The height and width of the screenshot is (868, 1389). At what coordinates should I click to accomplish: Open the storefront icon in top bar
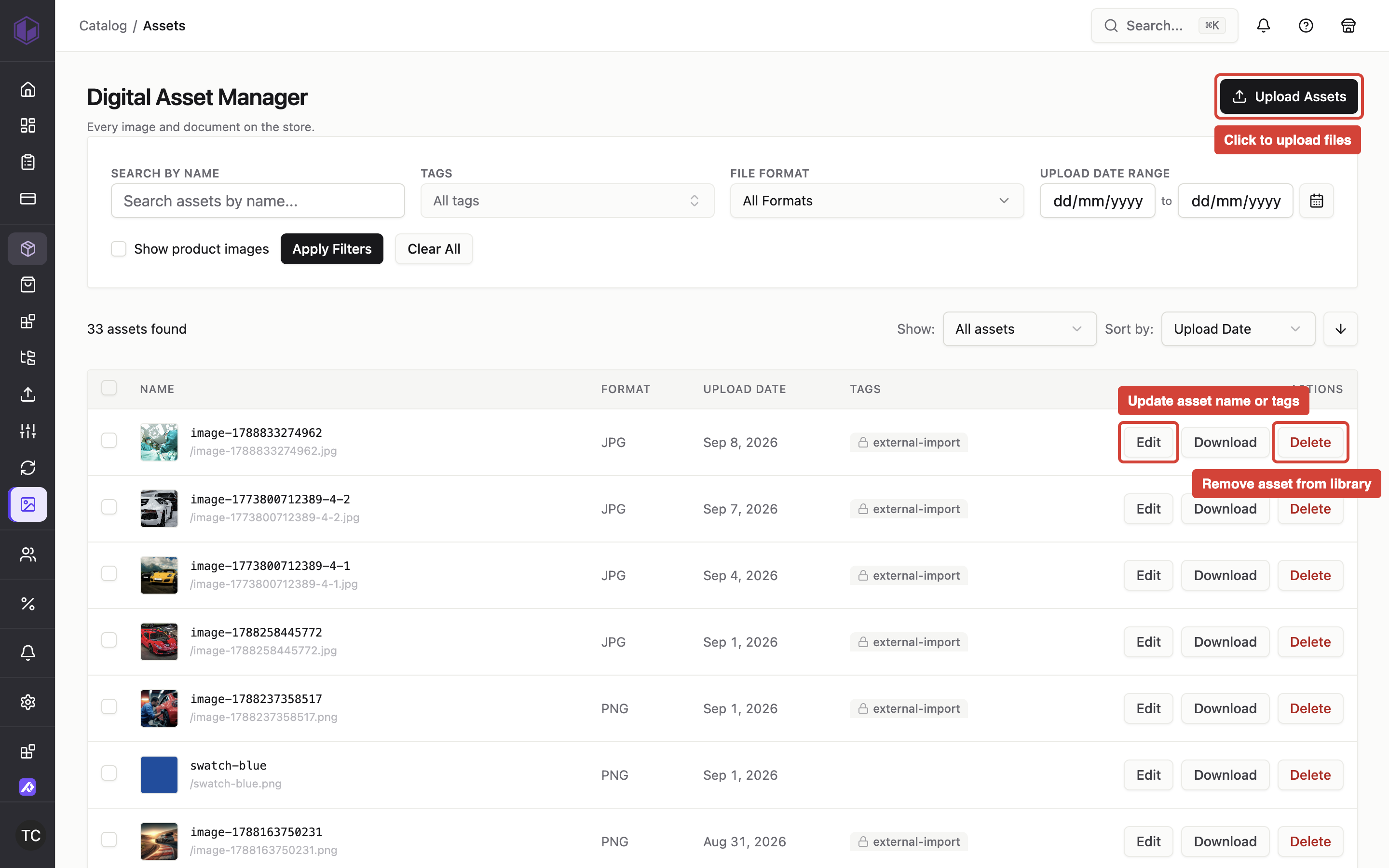click(x=1348, y=25)
